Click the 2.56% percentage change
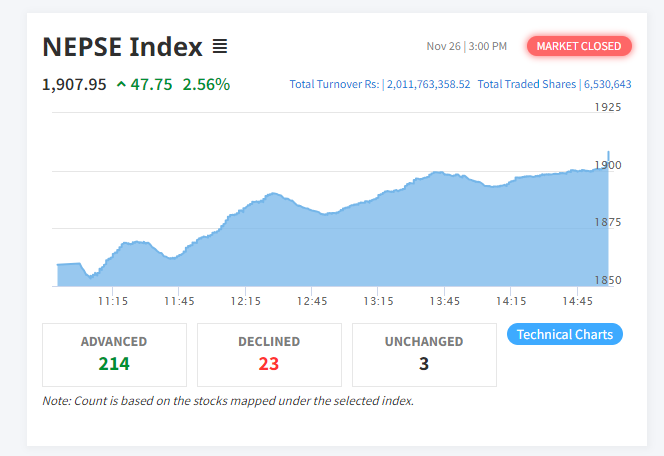The width and height of the screenshot is (664, 456). click(x=206, y=85)
